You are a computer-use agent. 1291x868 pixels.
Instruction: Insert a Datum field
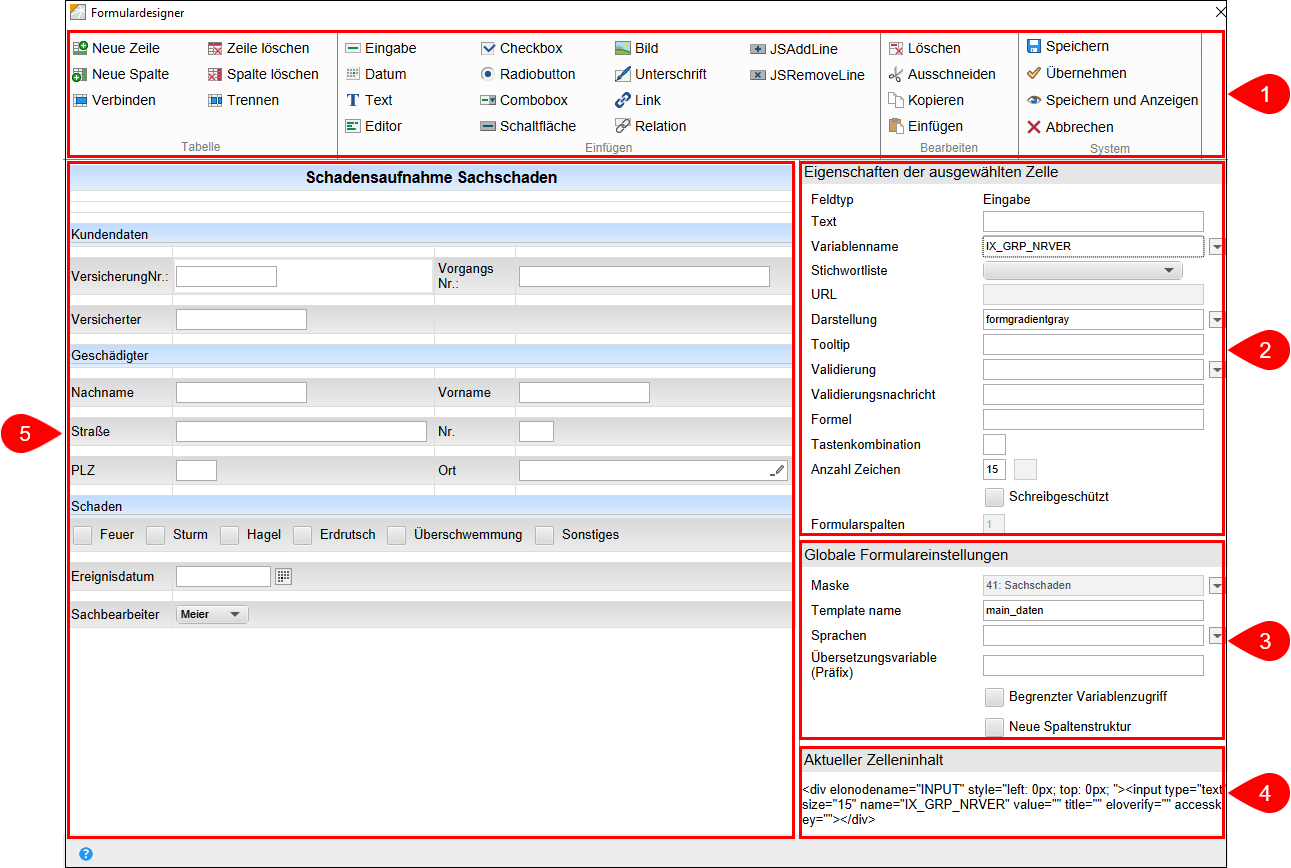(x=375, y=74)
